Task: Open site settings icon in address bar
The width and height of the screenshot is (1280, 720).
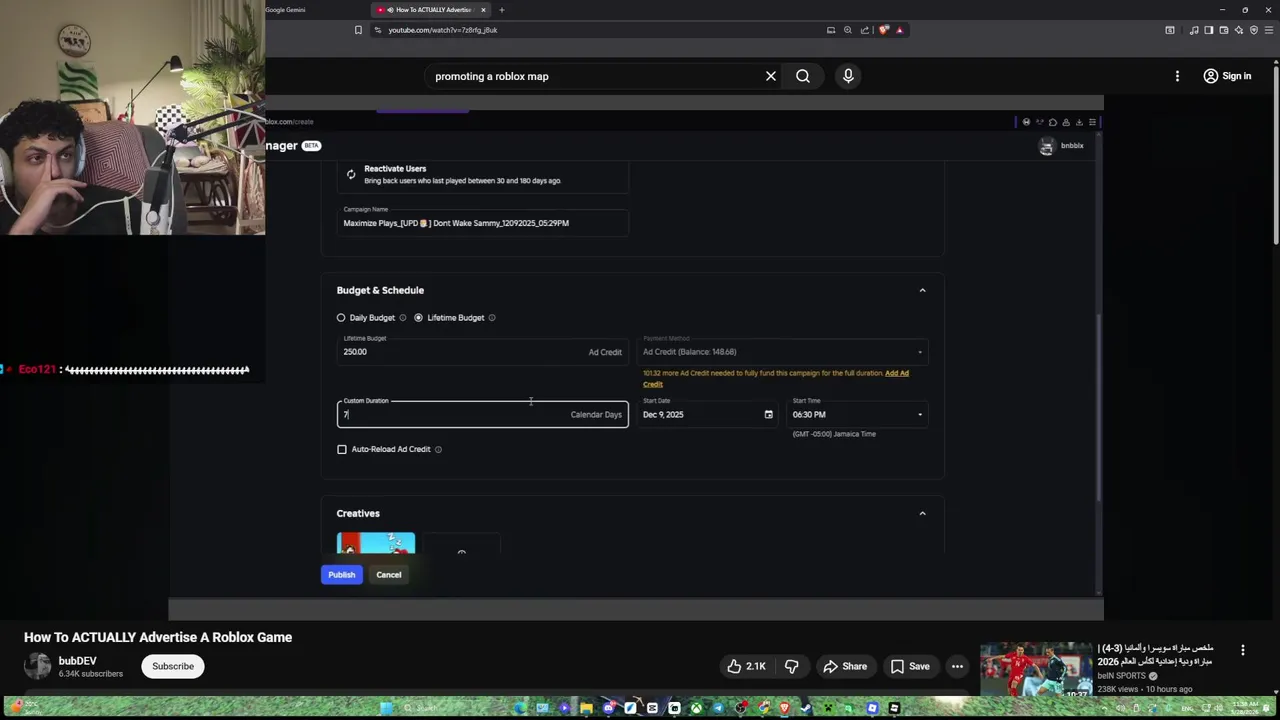Action: point(377,30)
